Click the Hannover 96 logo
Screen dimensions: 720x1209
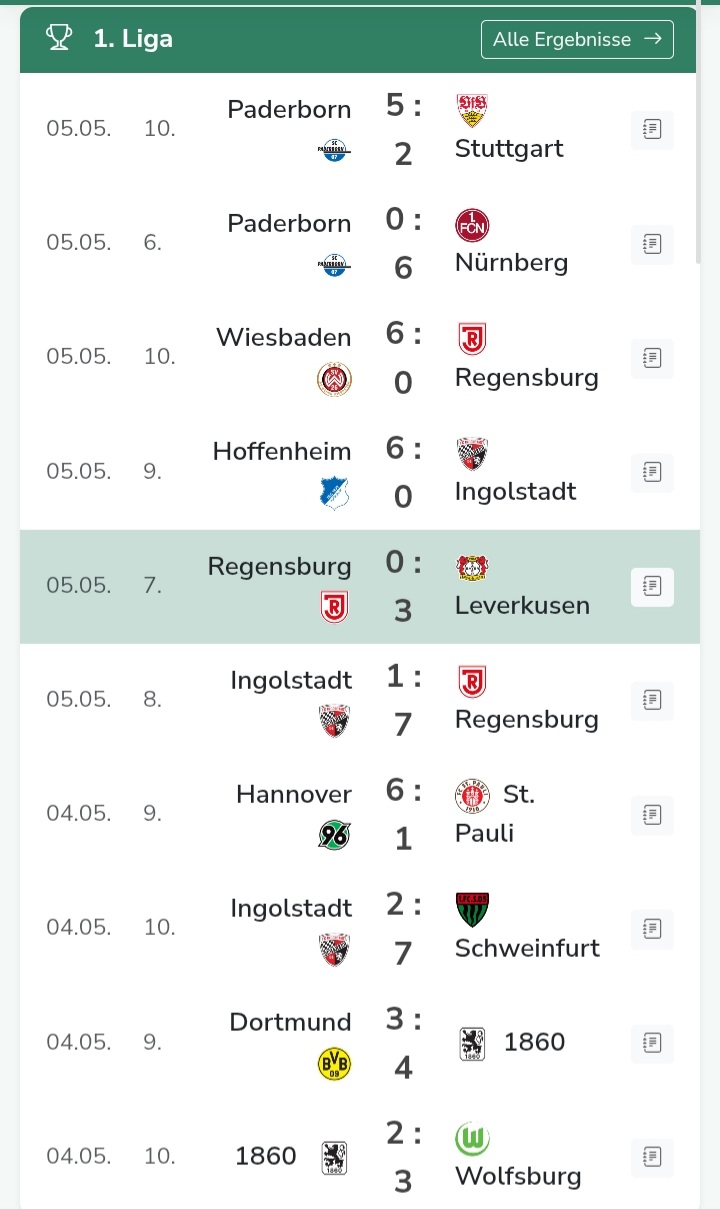[x=335, y=834]
